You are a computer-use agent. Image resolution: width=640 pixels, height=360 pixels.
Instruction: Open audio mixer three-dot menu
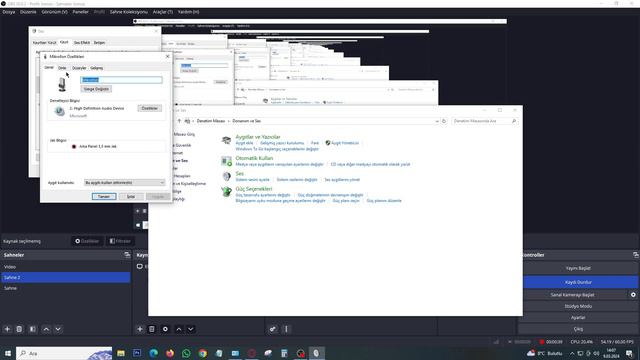(286, 329)
